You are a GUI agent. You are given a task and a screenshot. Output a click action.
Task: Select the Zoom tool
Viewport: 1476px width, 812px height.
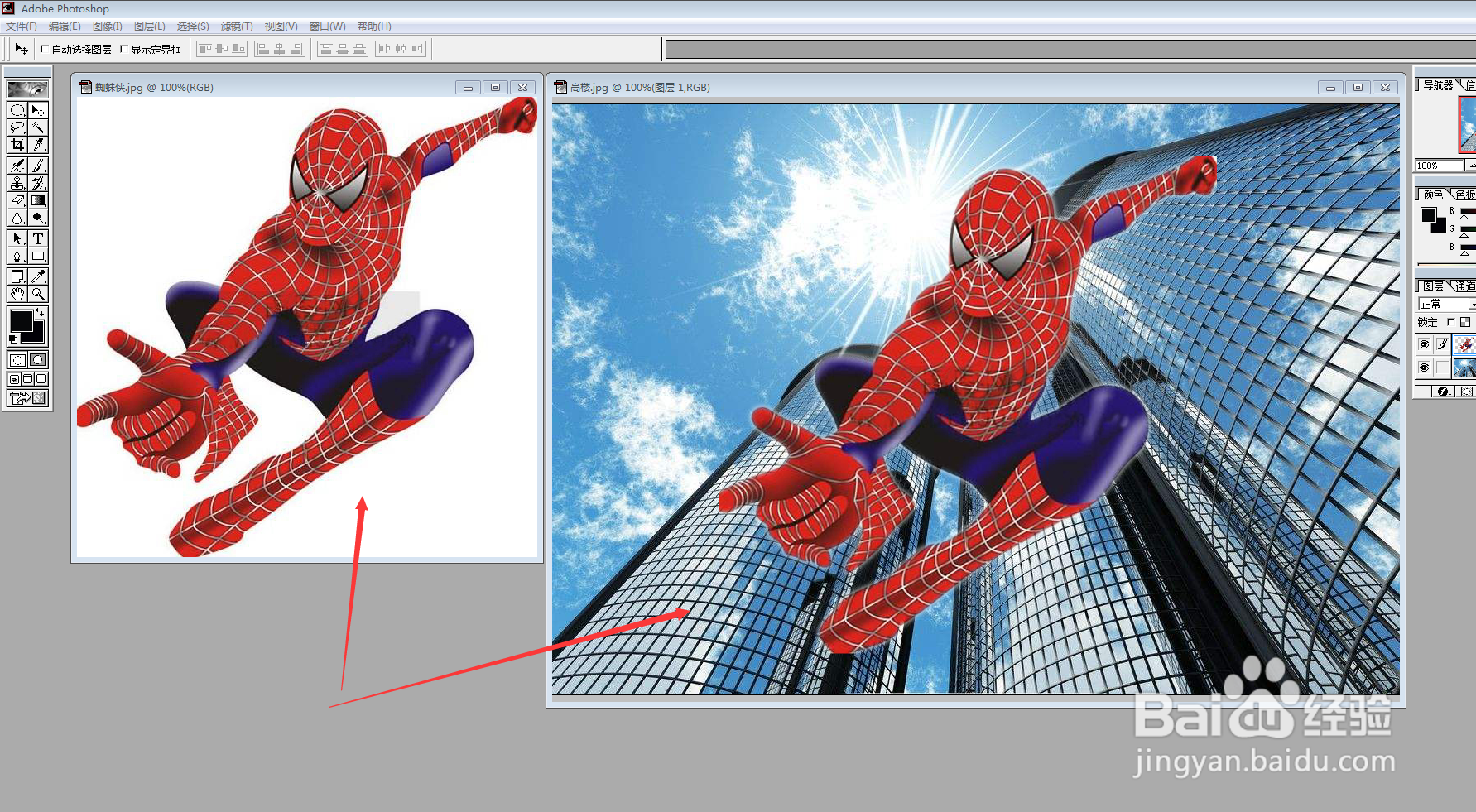coord(38,294)
